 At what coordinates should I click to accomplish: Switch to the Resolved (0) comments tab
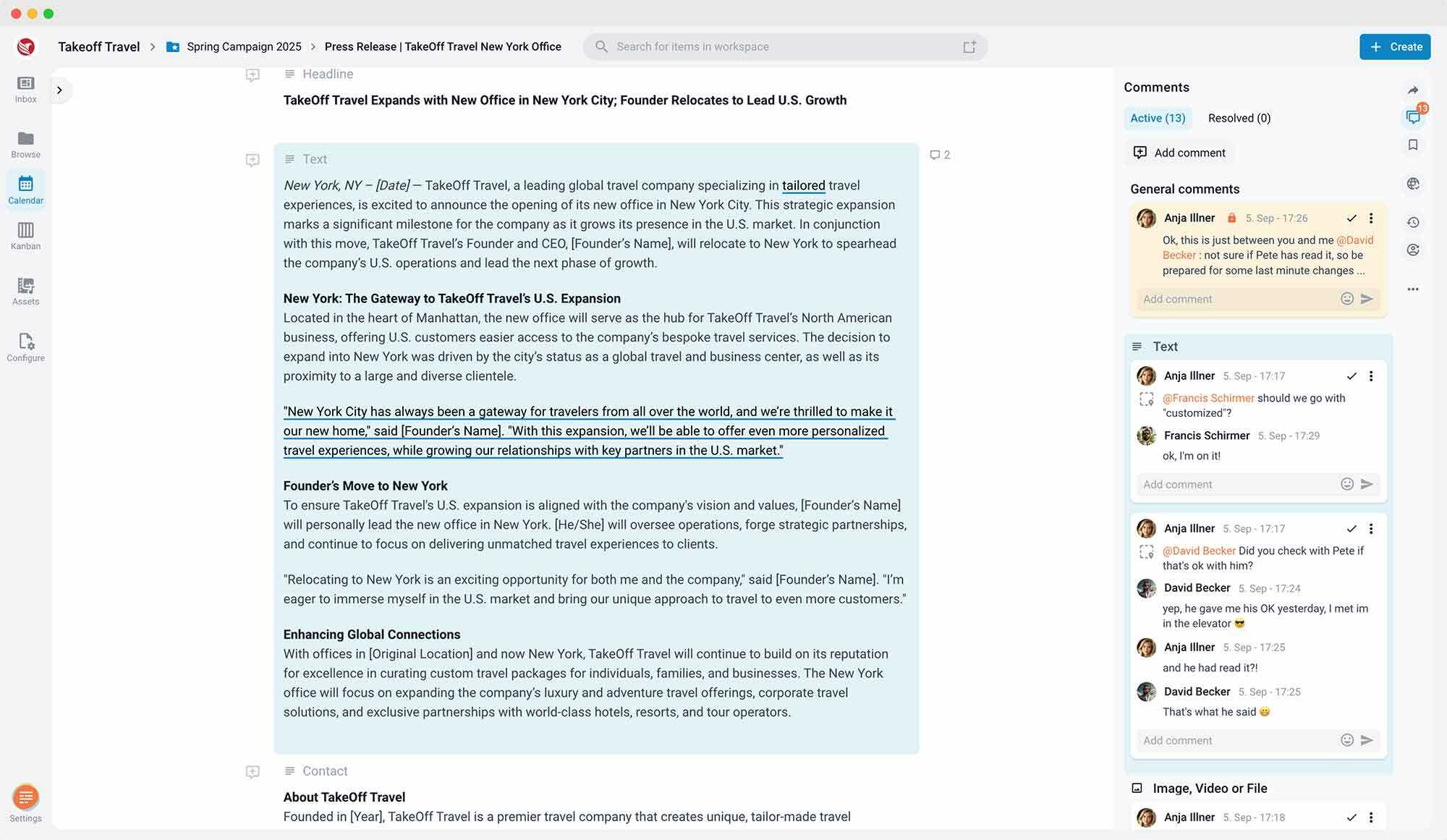click(x=1239, y=117)
